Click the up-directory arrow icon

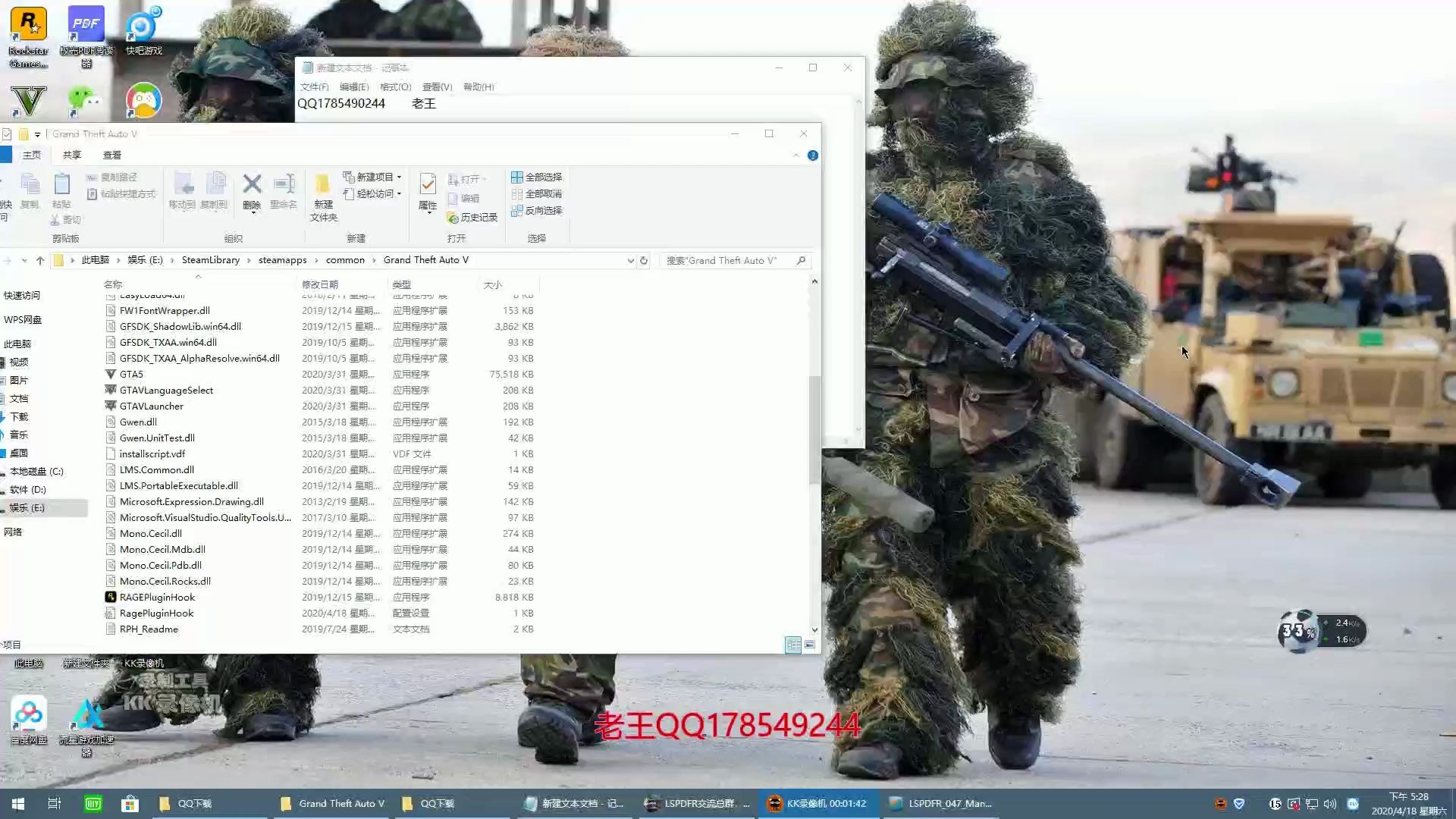point(40,260)
